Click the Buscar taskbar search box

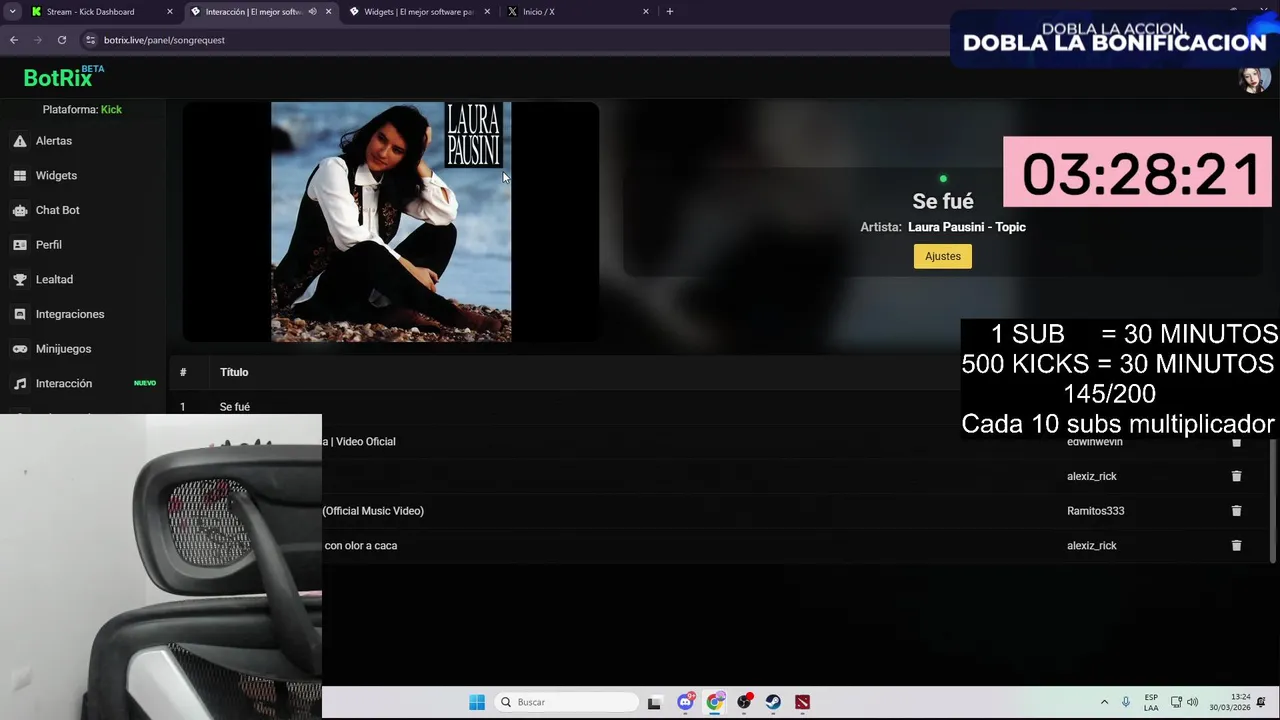point(567,702)
